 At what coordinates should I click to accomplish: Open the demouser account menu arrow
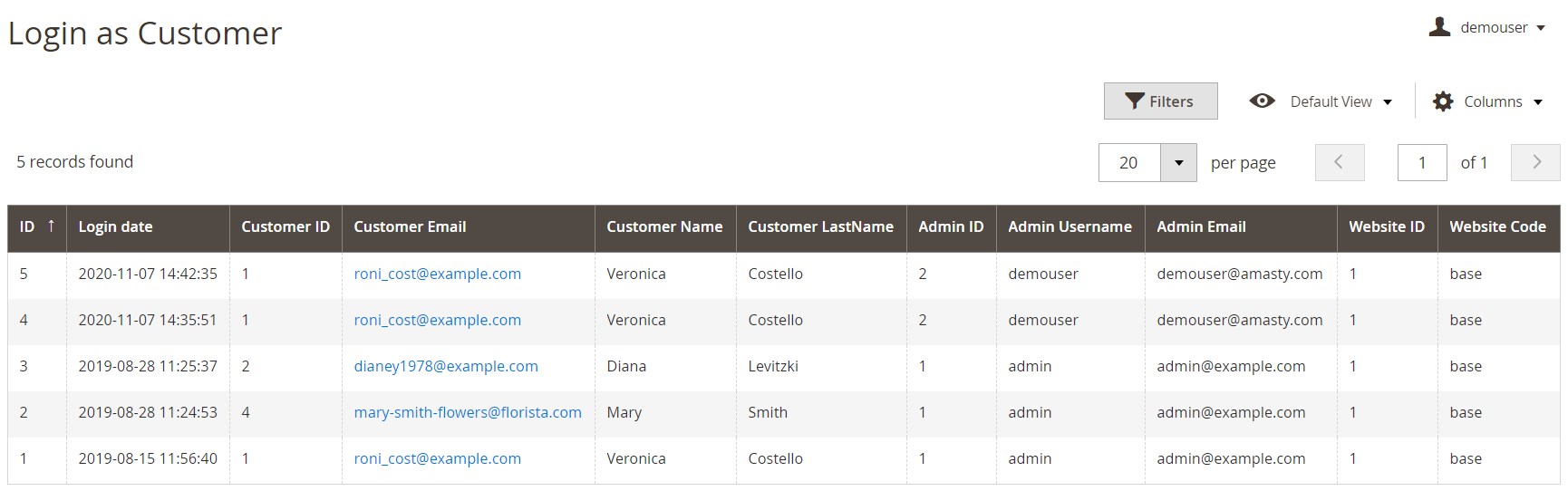point(1541,28)
